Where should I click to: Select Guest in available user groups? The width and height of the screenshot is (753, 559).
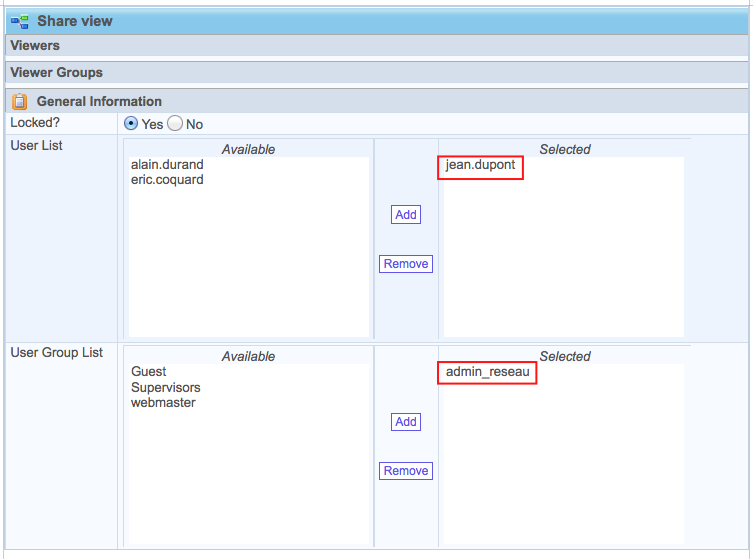149,372
